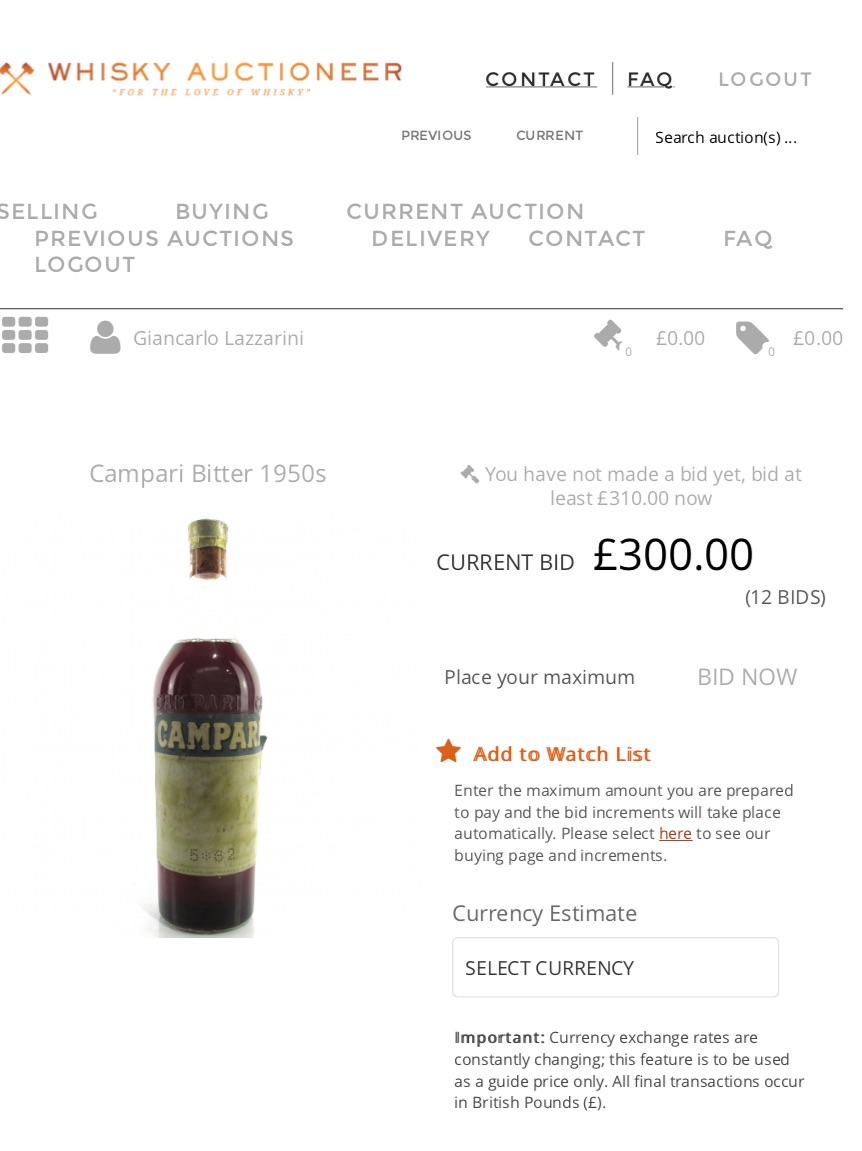Go to Current Auction in the menu
This screenshot has width=862, height=1151.
pyautogui.click(x=465, y=212)
